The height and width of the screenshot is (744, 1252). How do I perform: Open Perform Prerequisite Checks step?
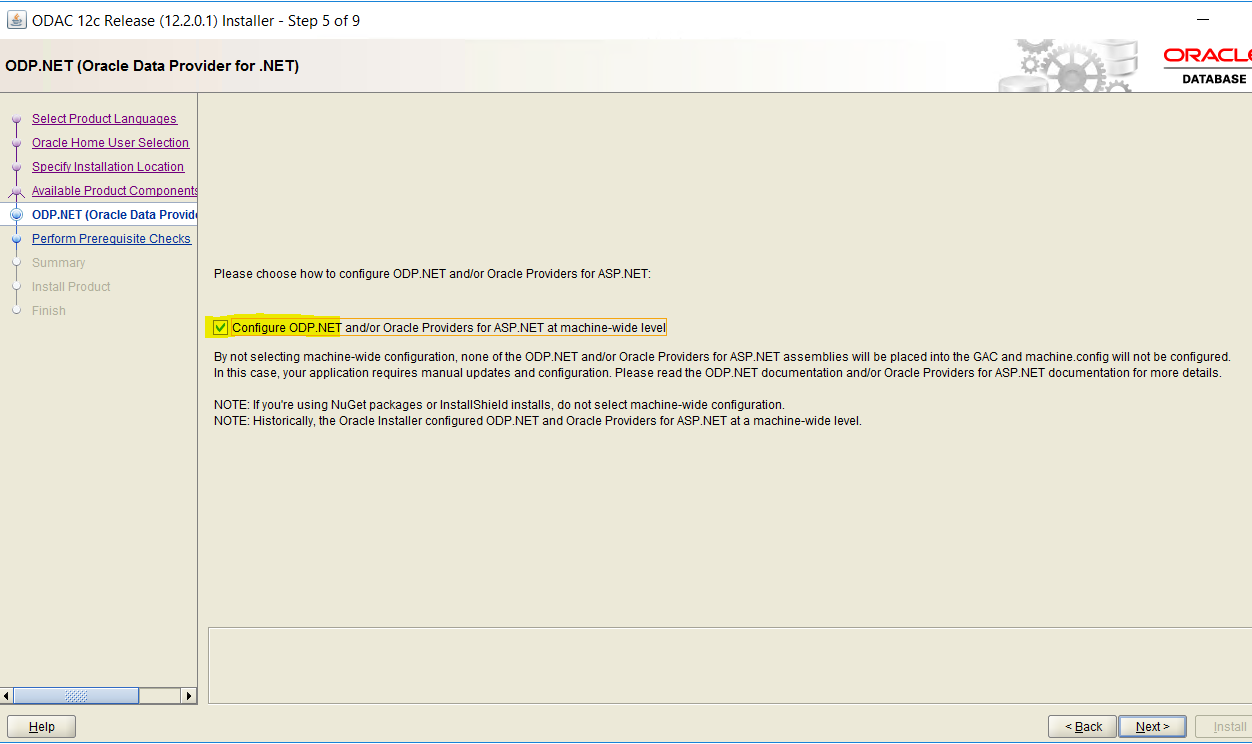111,239
